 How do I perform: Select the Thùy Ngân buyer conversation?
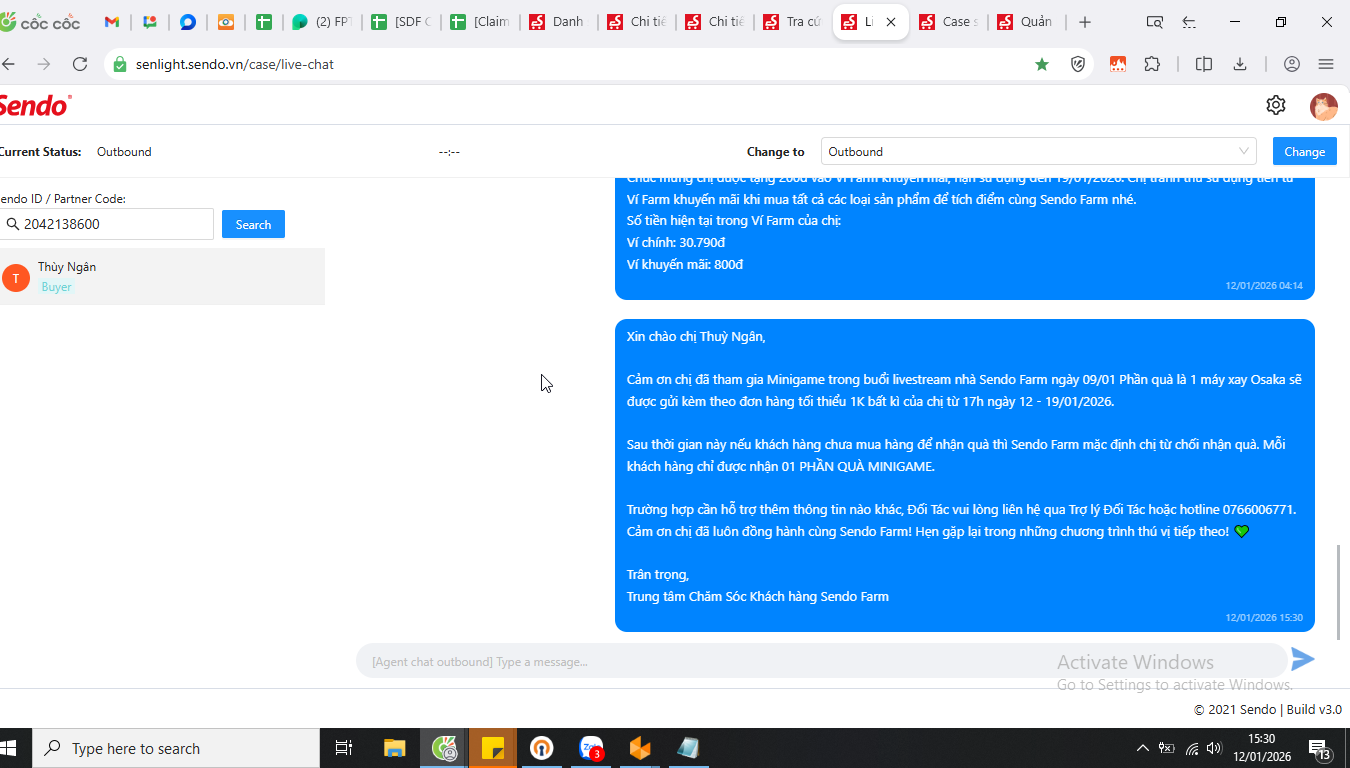click(x=162, y=276)
